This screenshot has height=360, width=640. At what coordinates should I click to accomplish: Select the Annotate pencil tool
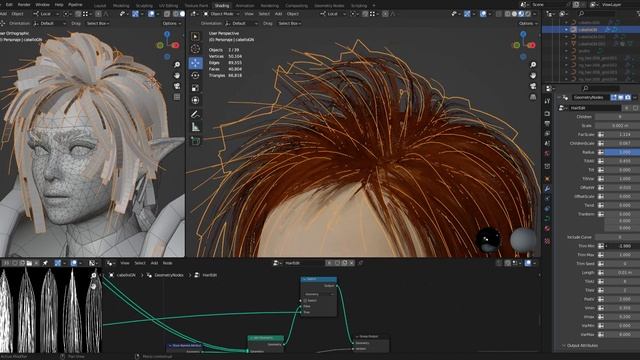coord(196,115)
